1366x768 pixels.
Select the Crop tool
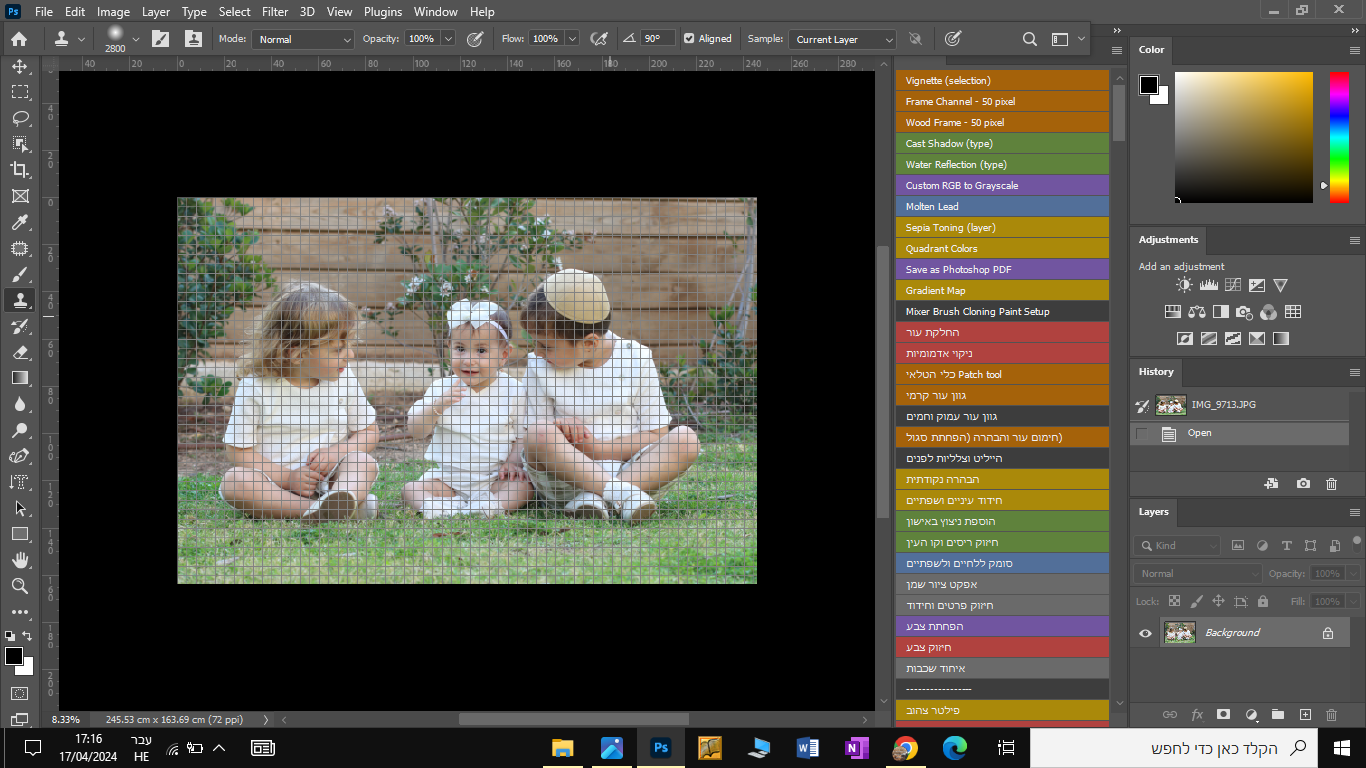(19, 170)
